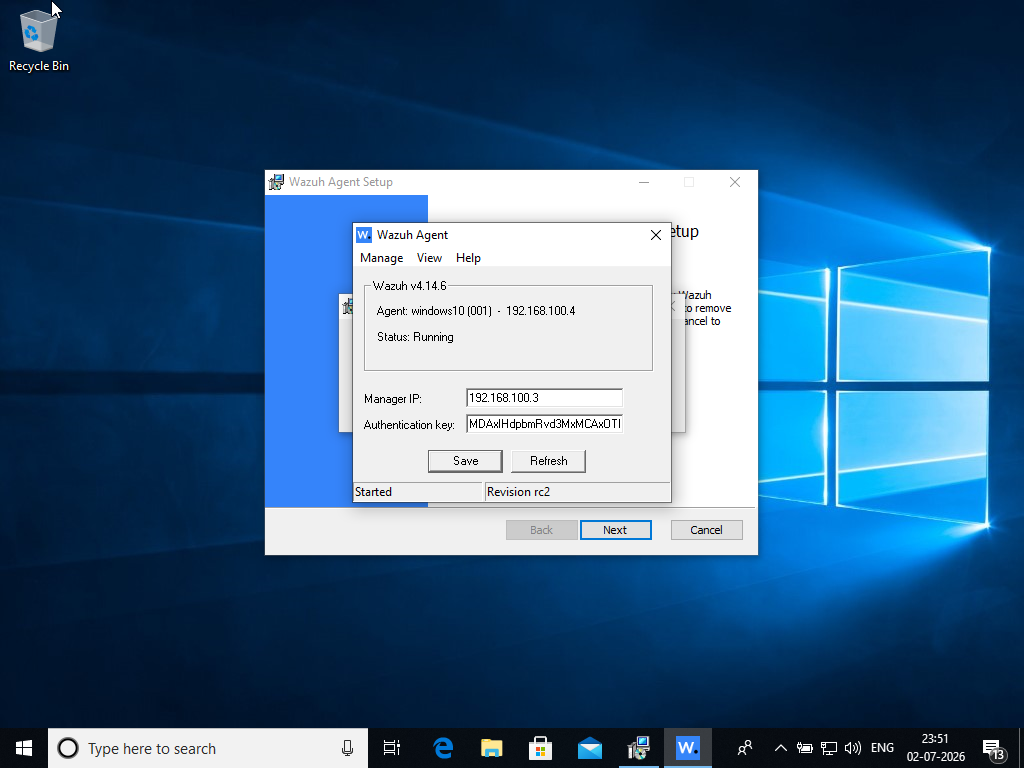Screen dimensions: 1024x768
Task: Open Task View on the taskbar
Action: [x=392, y=748]
